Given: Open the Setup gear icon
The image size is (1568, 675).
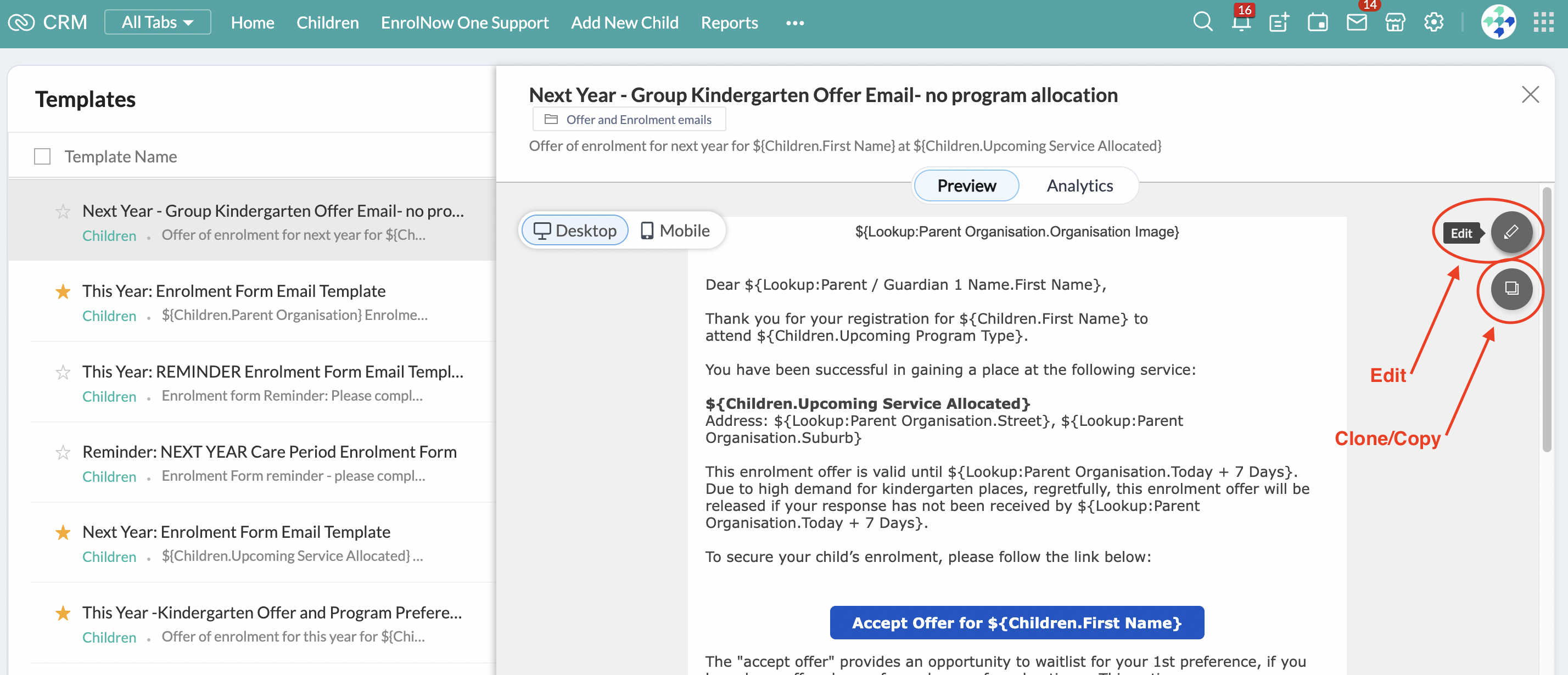Looking at the screenshot, I should coord(1433,22).
